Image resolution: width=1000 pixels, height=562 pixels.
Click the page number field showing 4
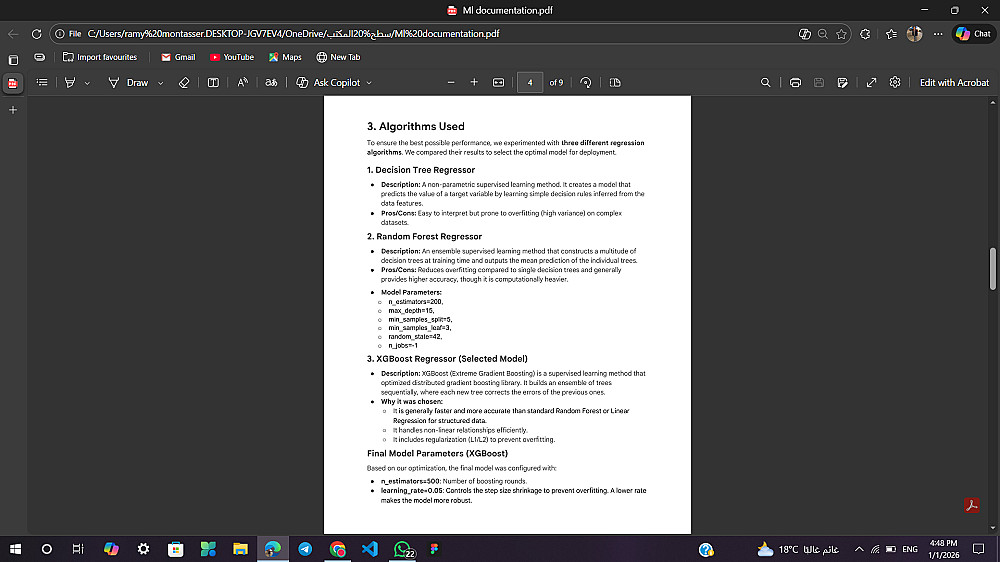[x=530, y=82]
